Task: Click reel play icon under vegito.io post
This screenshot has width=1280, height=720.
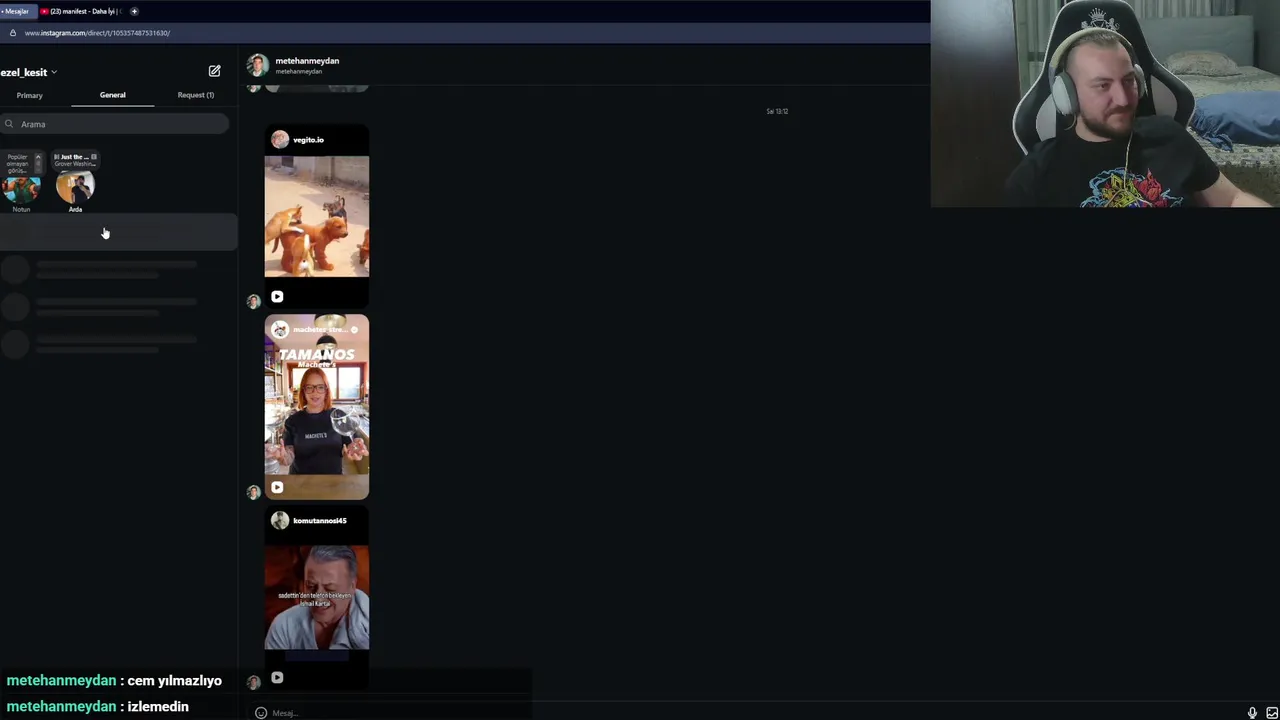Action: [277, 296]
